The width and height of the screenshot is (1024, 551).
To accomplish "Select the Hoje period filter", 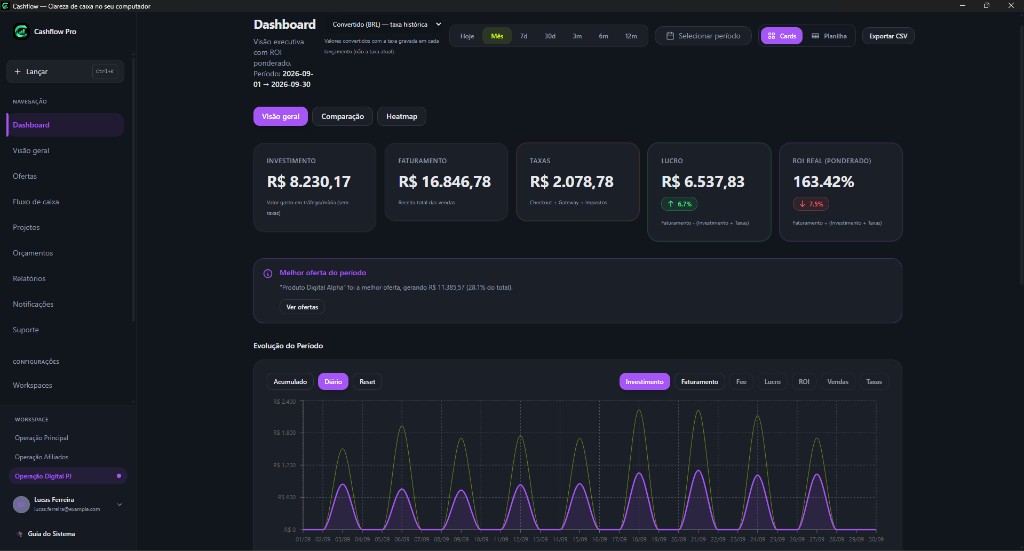I will (x=467, y=36).
